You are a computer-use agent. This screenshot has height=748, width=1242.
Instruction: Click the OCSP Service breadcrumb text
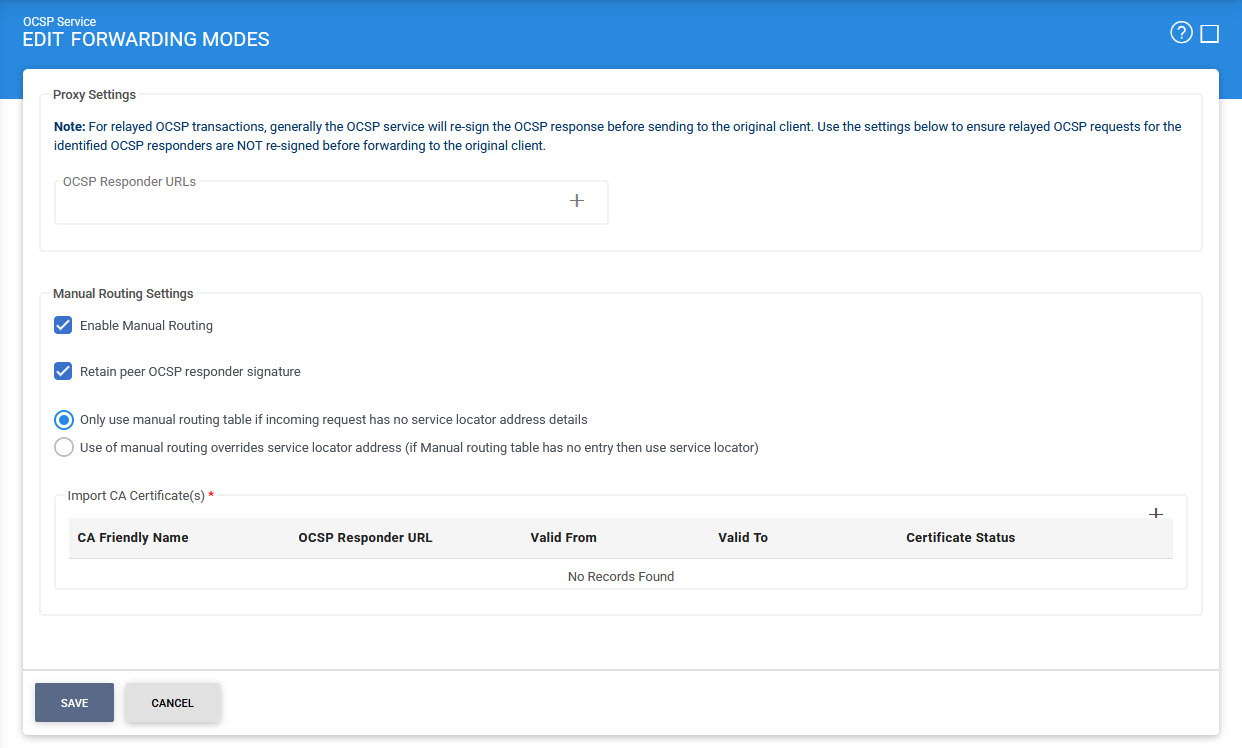tap(59, 21)
